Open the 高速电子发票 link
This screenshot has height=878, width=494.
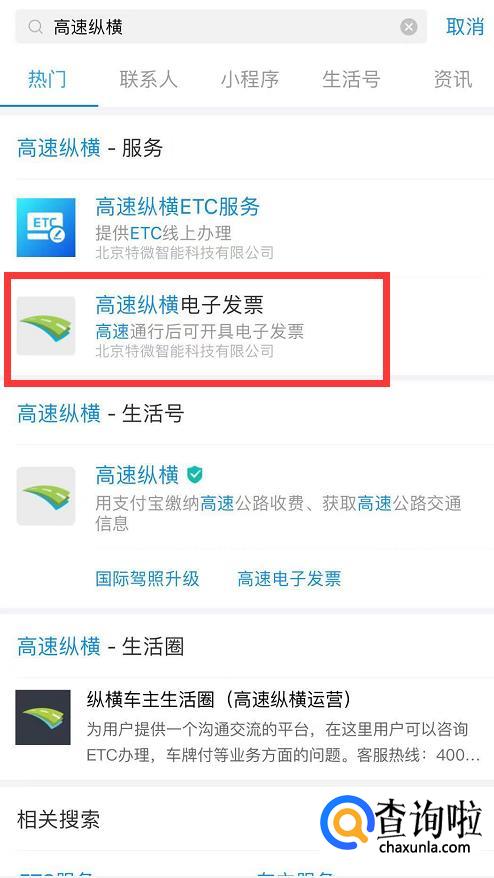[289, 578]
